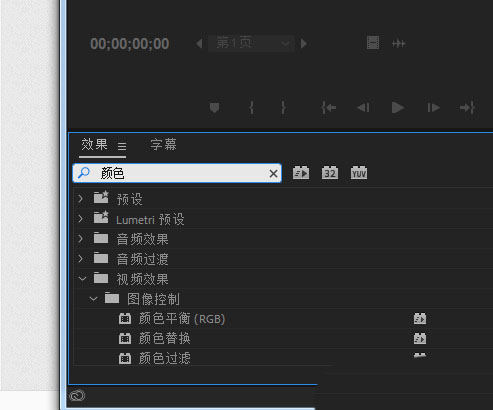
Task: Click accelerated badge on 颜色平衡 (RGB) row
Action: click(420, 319)
